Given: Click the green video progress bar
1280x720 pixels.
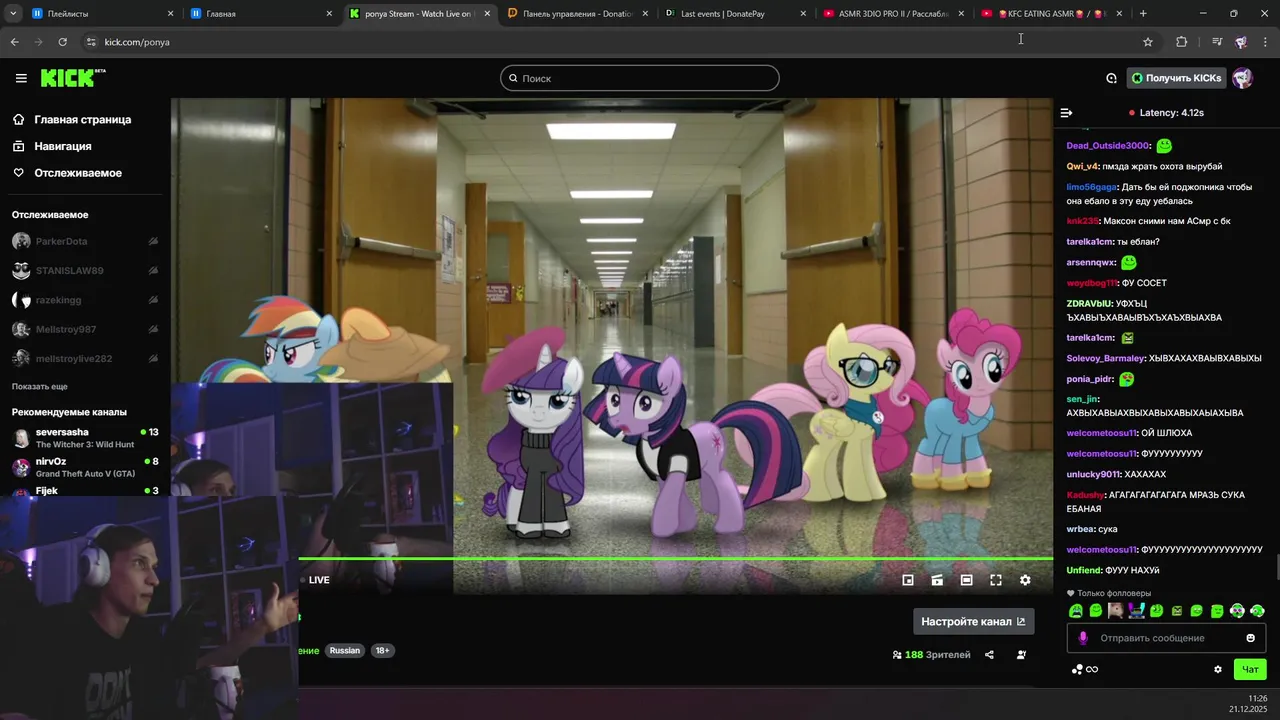Looking at the screenshot, I should click(x=675, y=559).
